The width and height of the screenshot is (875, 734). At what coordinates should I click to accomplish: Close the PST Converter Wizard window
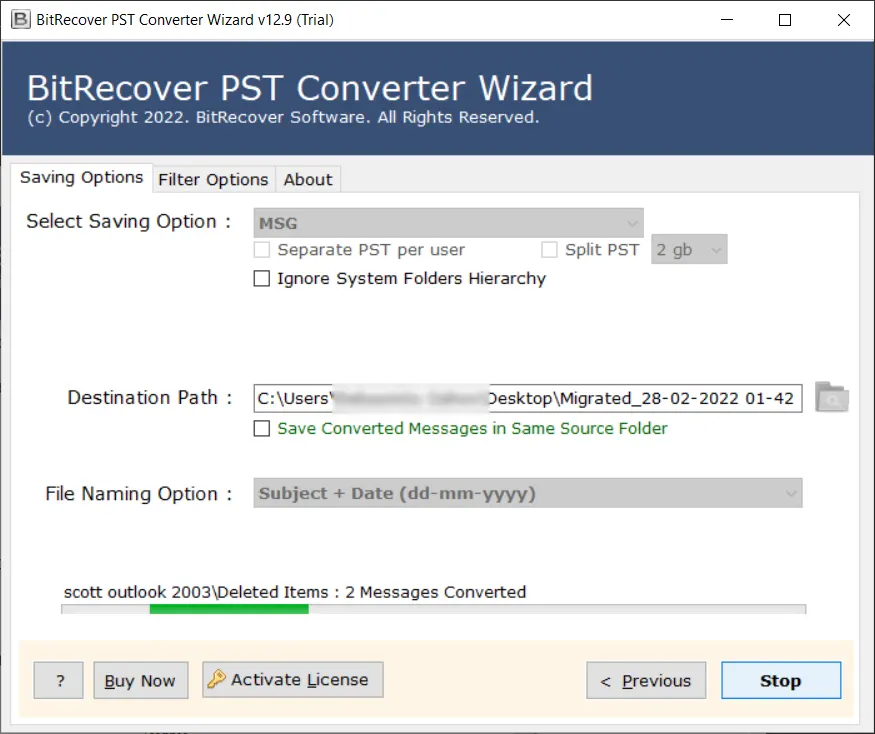[844, 20]
